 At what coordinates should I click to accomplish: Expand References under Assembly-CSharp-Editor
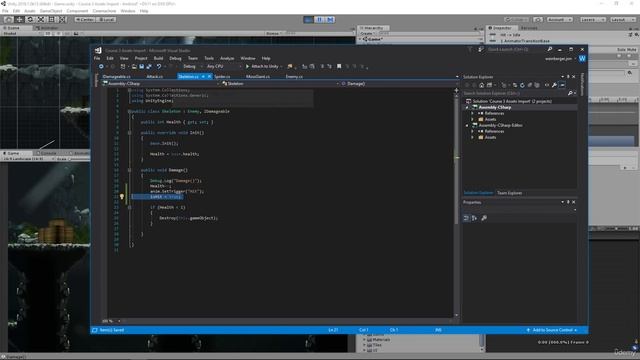tap(473, 131)
